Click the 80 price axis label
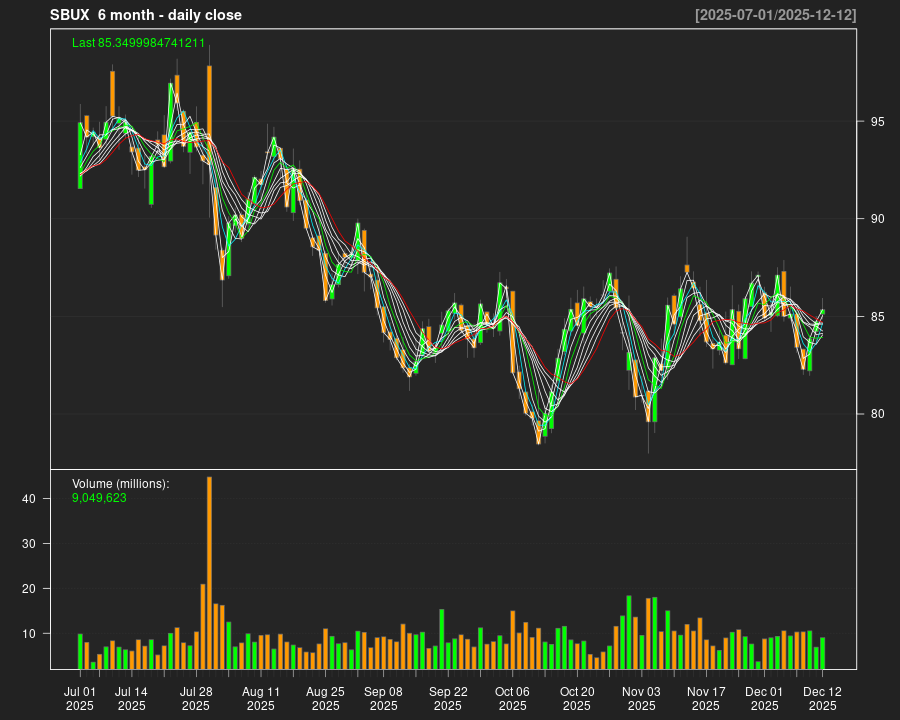900x720 pixels. (x=876, y=414)
